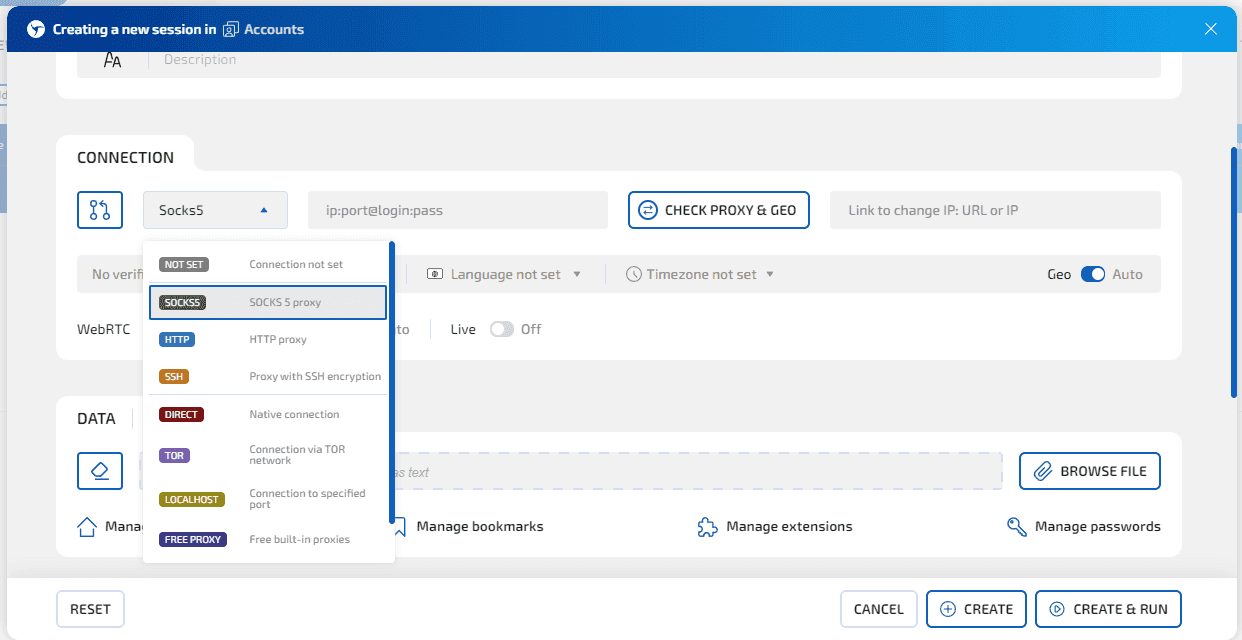Image resolution: width=1242 pixels, height=640 pixels.
Task: Switch the Geo toggle off Auto mode
Action: pyautogui.click(x=1093, y=273)
